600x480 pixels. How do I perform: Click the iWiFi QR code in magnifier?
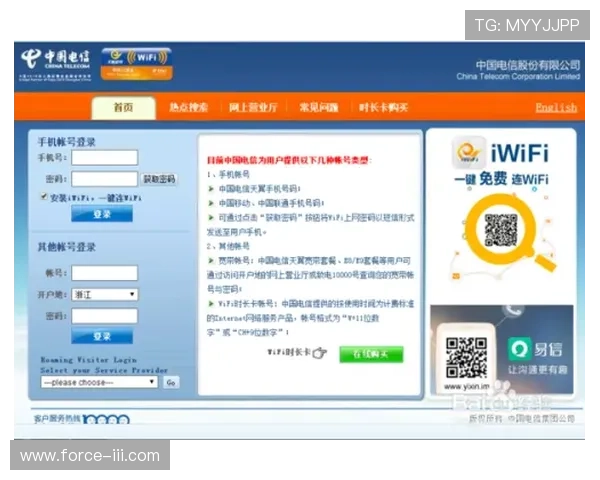point(501,230)
